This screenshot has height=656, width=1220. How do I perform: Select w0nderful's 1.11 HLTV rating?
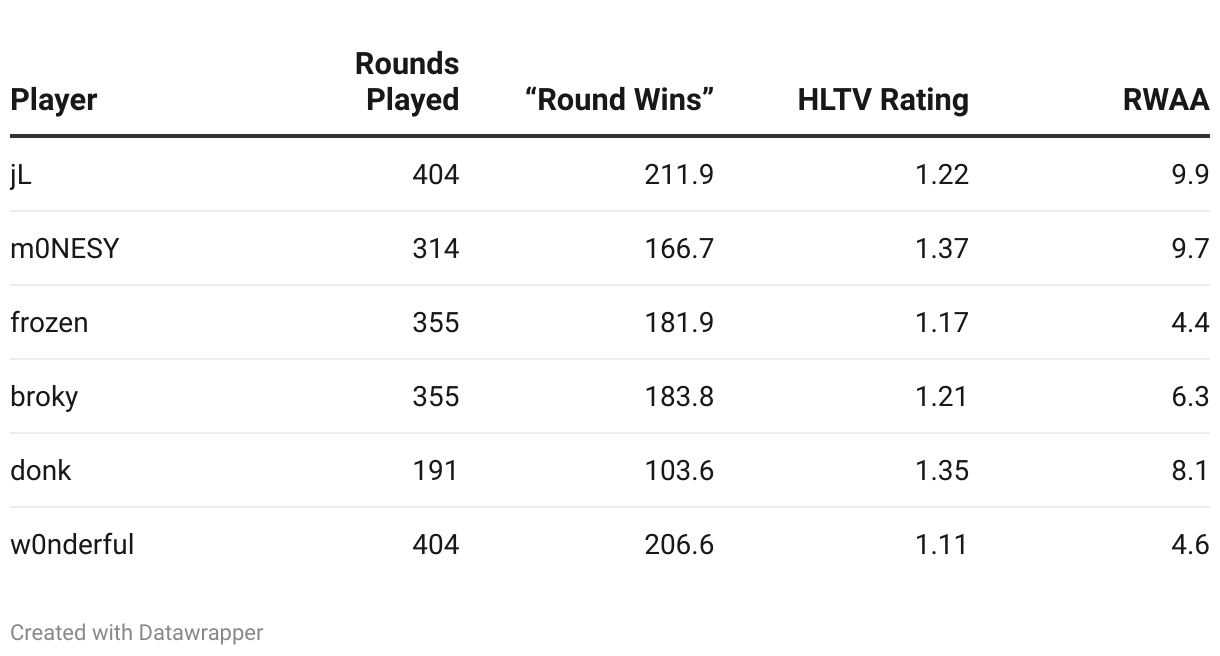click(x=942, y=544)
